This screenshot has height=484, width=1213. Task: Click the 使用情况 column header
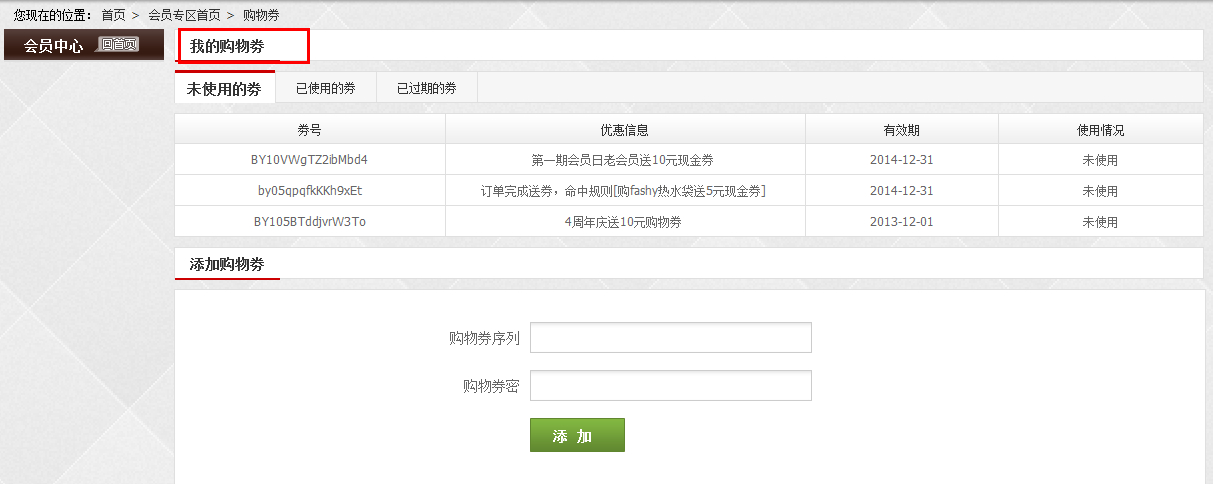(1100, 130)
